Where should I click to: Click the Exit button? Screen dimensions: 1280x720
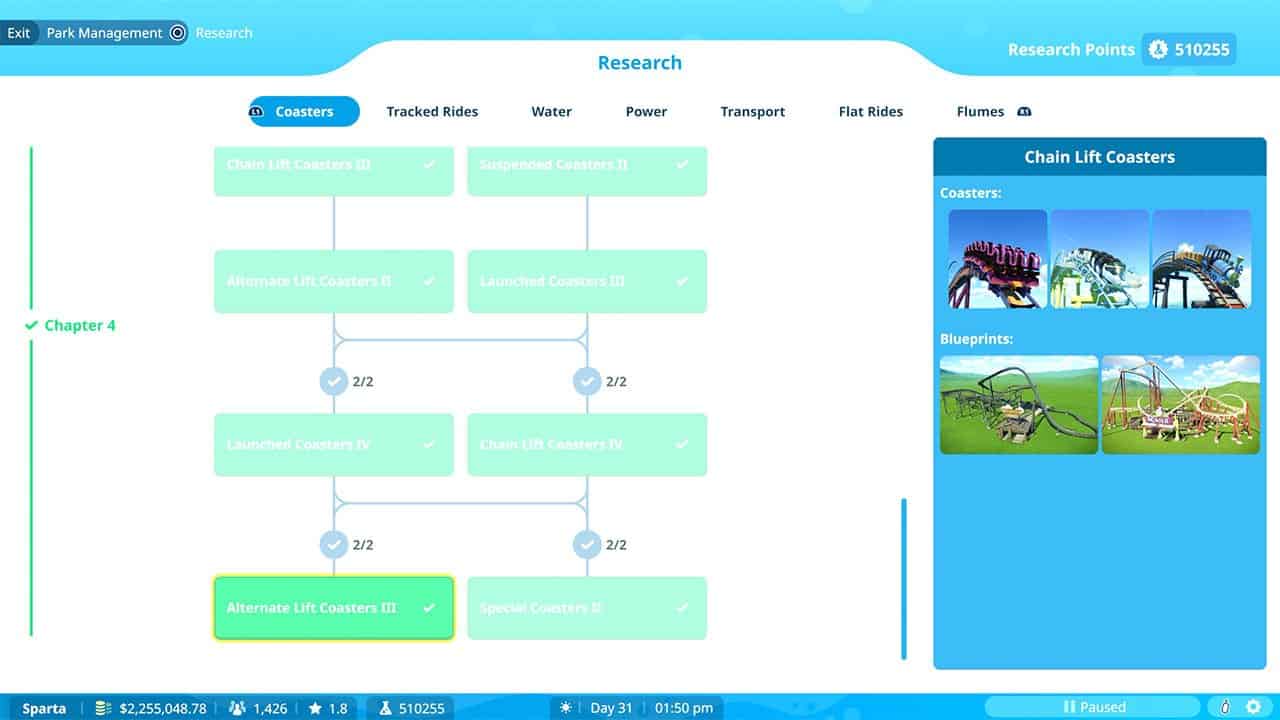(19, 33)
